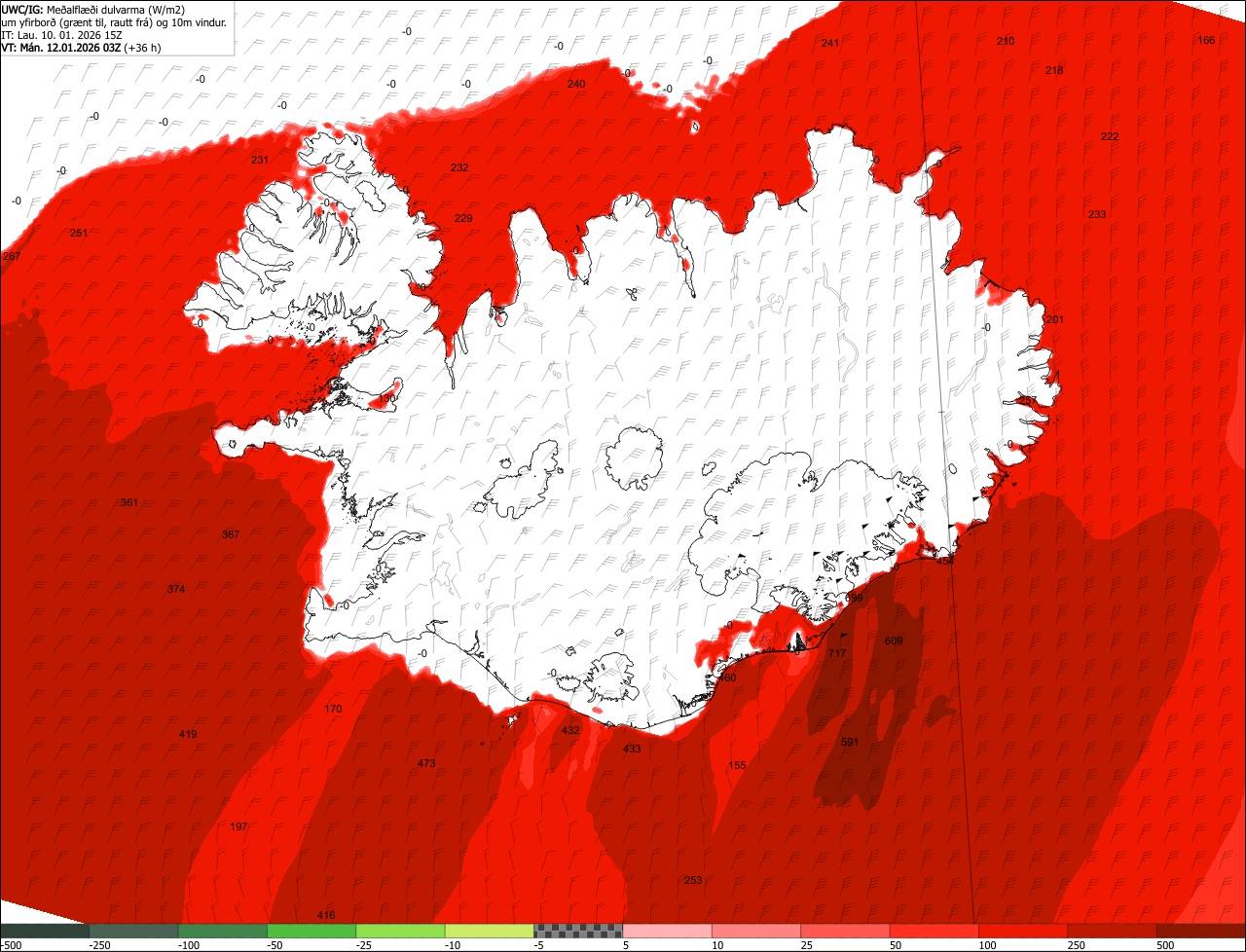The width and height of the screenshot is (1246, 952).
Task: Click the checkered legend swatch between -5 and 5
Action: pos(578,931)
